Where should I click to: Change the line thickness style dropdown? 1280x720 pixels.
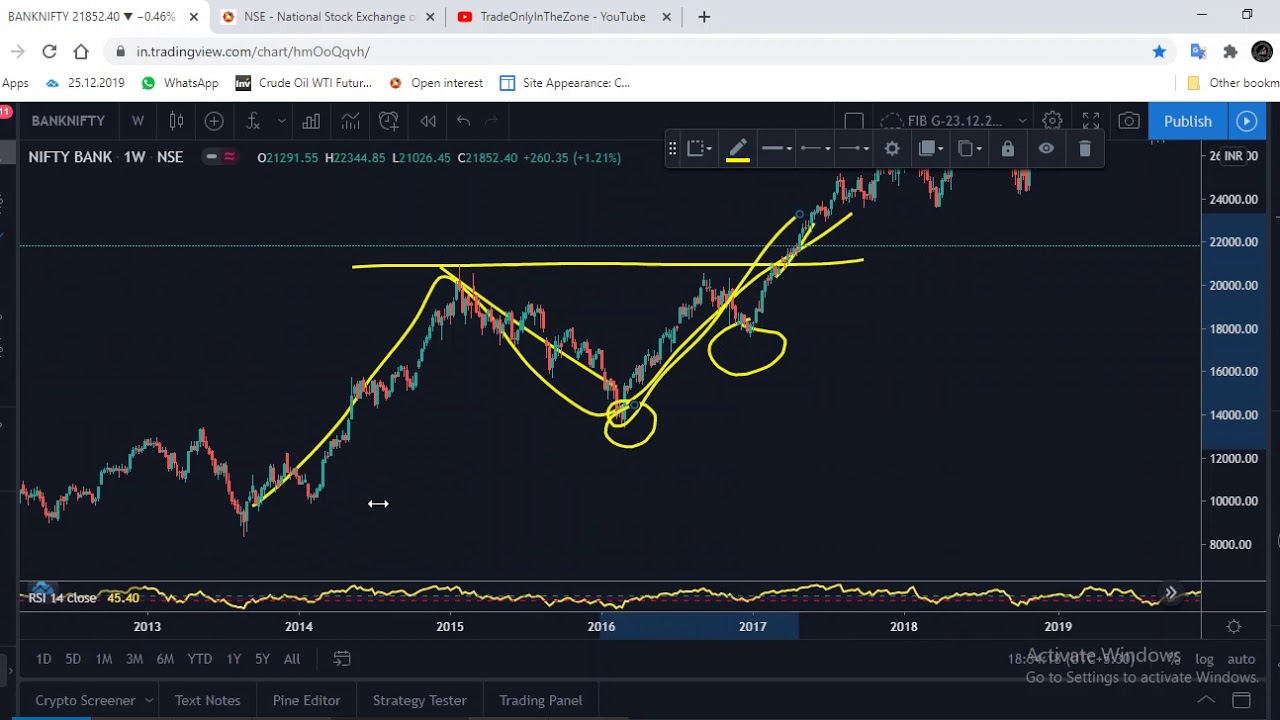777,149
